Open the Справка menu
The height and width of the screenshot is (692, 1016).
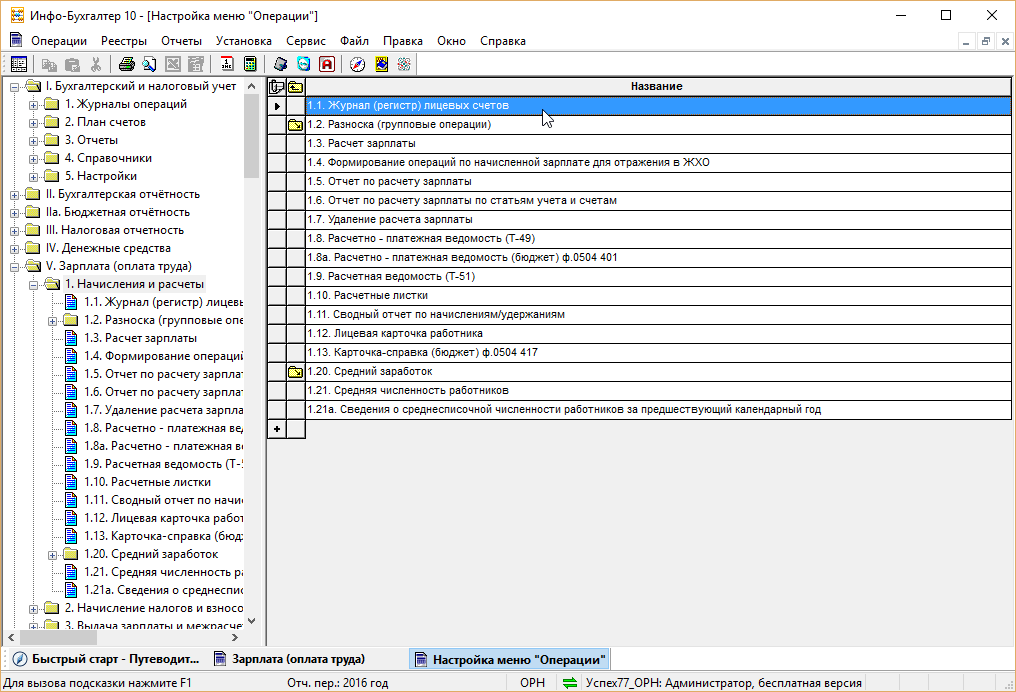[503, 41]
